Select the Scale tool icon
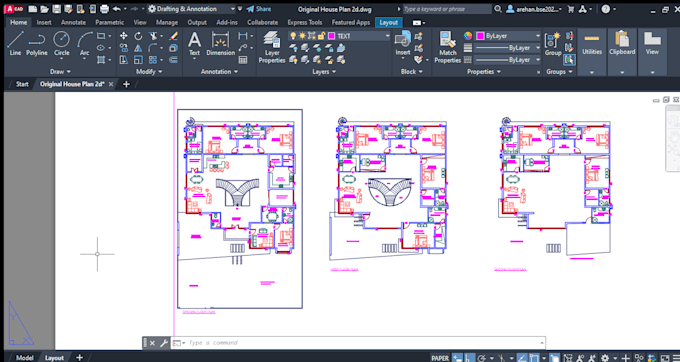 point(138,60)
